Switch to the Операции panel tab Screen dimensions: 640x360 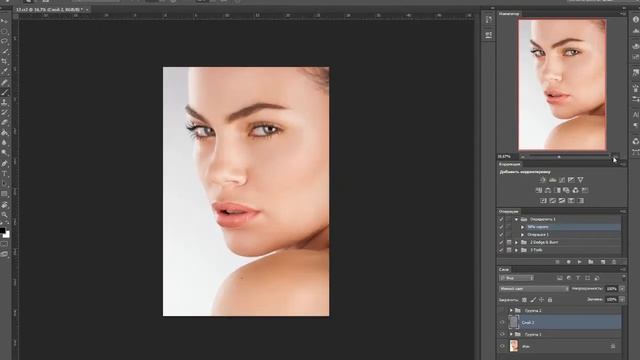point(509,211)
